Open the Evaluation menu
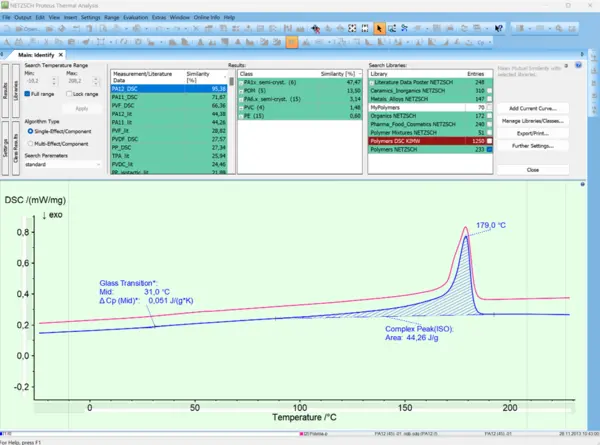 (x=135, y=17)
